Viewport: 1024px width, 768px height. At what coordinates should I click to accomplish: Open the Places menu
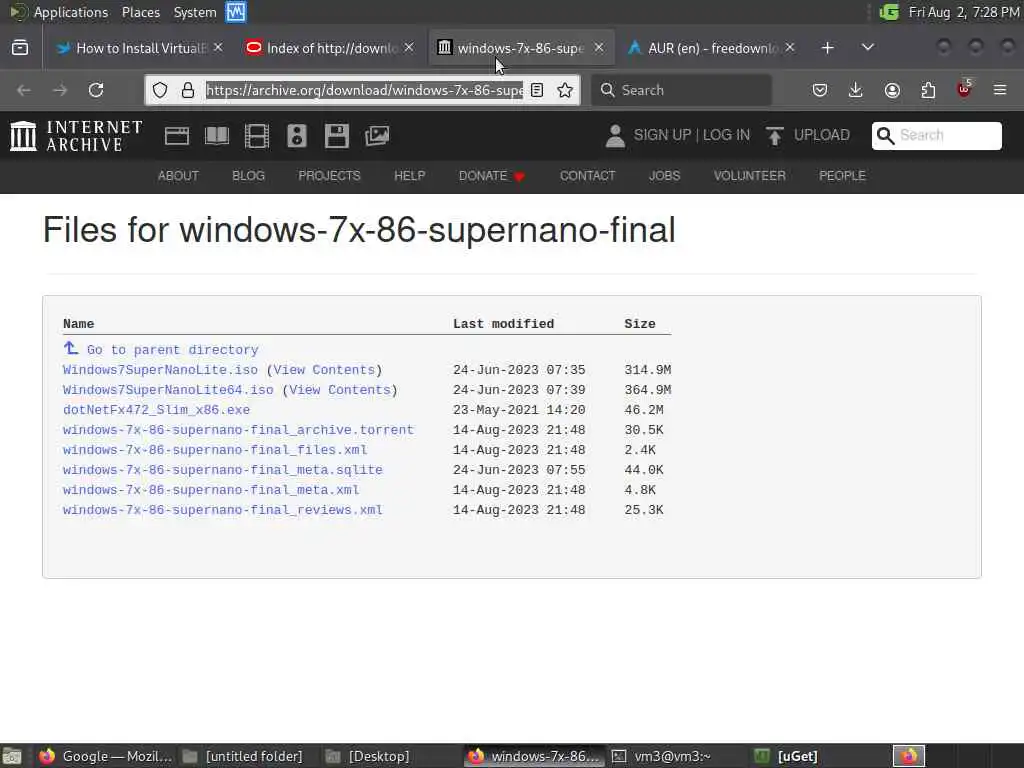click(140, 12)
